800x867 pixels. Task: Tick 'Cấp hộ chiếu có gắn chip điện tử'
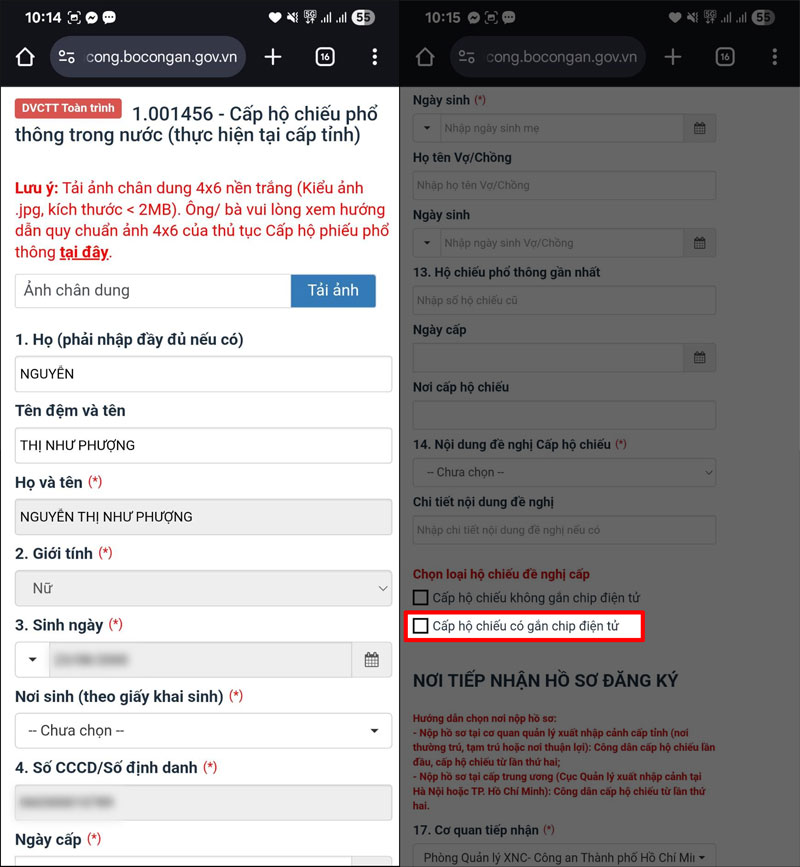(421, 626)
